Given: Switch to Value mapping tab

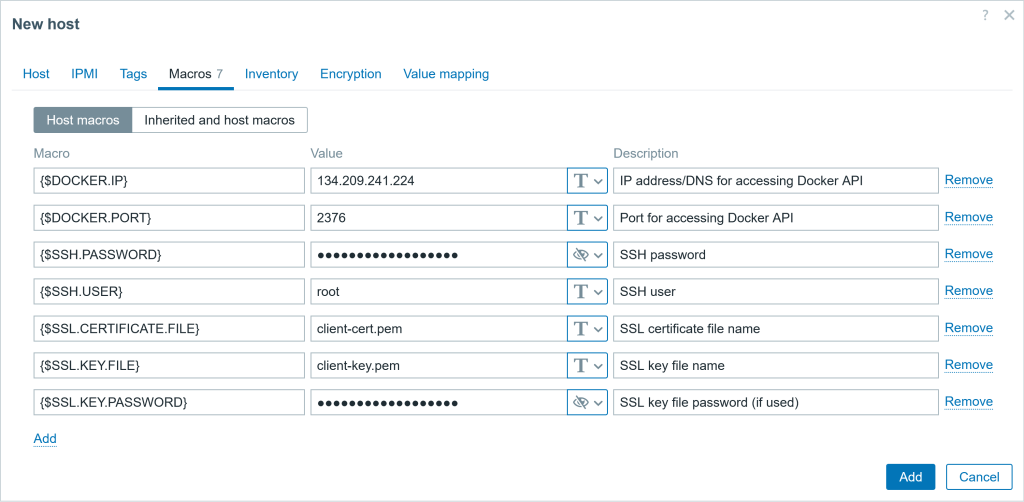Looking at the screenshot, I should pos(446,74).
